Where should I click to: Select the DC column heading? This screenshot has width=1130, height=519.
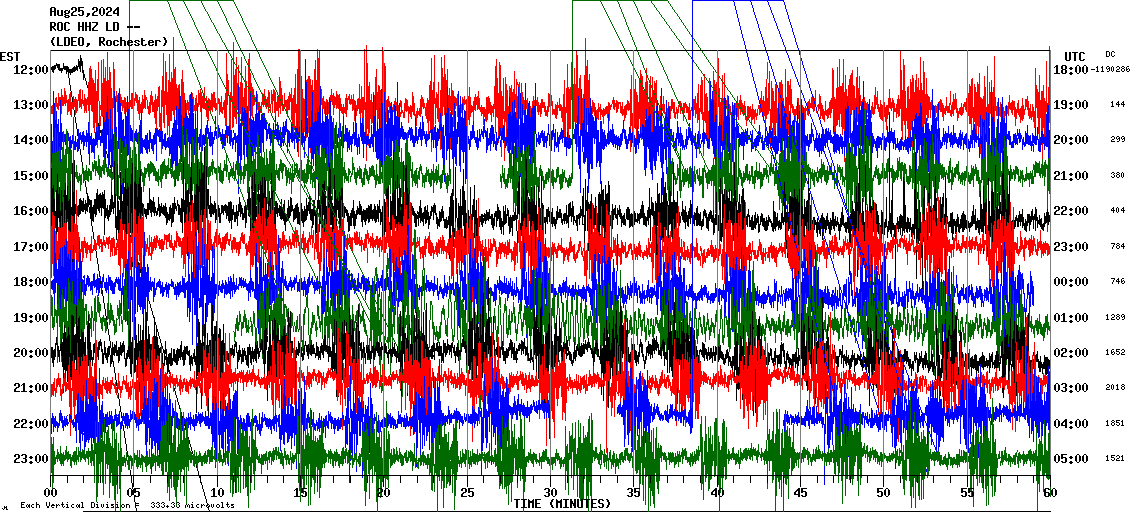(1110, 54)
